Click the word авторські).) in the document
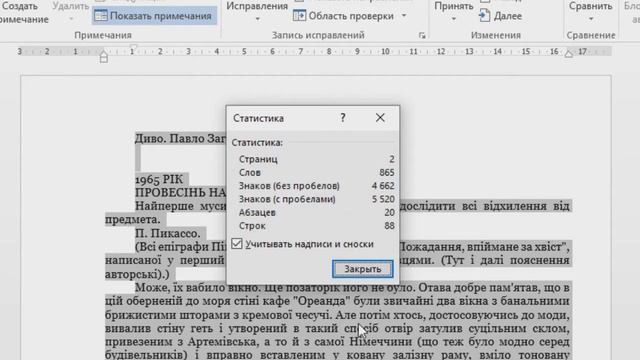Viewport: 640px width, 360px height. pos(137,274)
